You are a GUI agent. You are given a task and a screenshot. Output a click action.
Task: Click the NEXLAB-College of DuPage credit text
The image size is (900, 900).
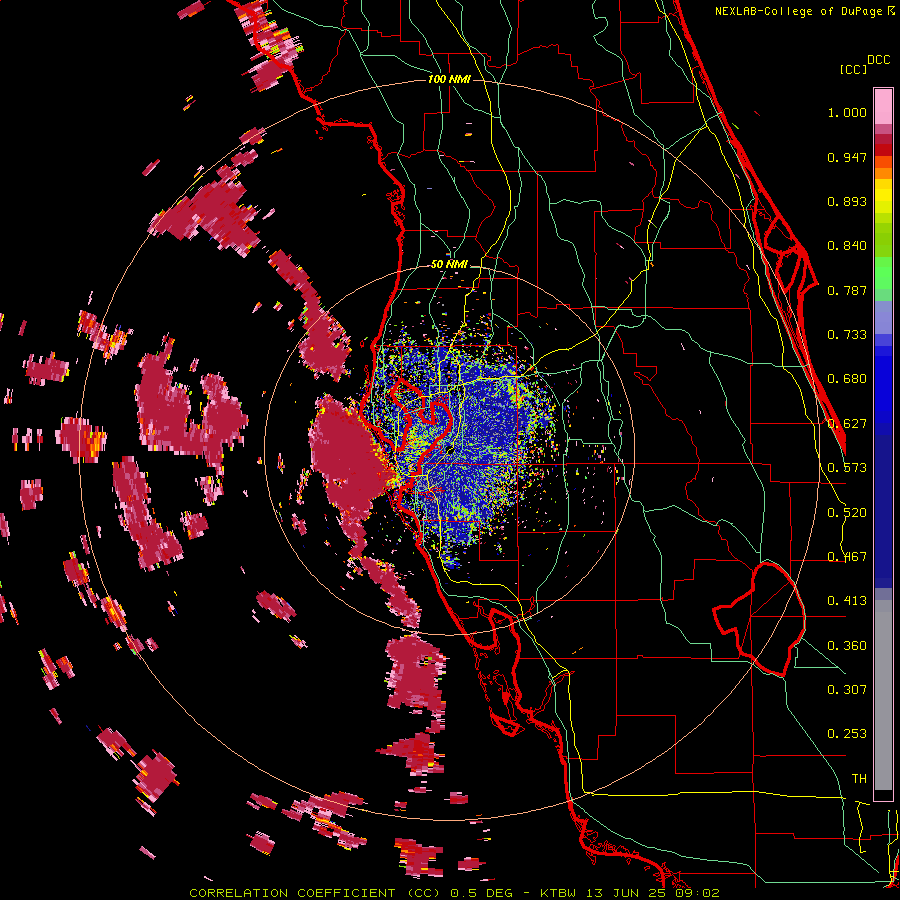800,11
